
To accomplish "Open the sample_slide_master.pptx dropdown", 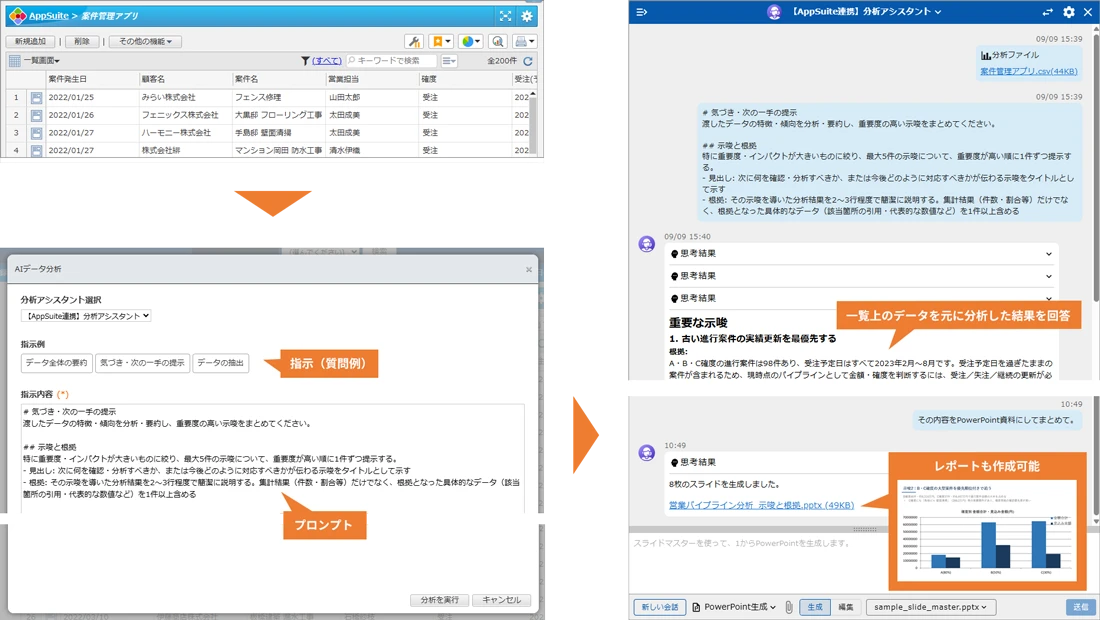I will click(930, 607).
